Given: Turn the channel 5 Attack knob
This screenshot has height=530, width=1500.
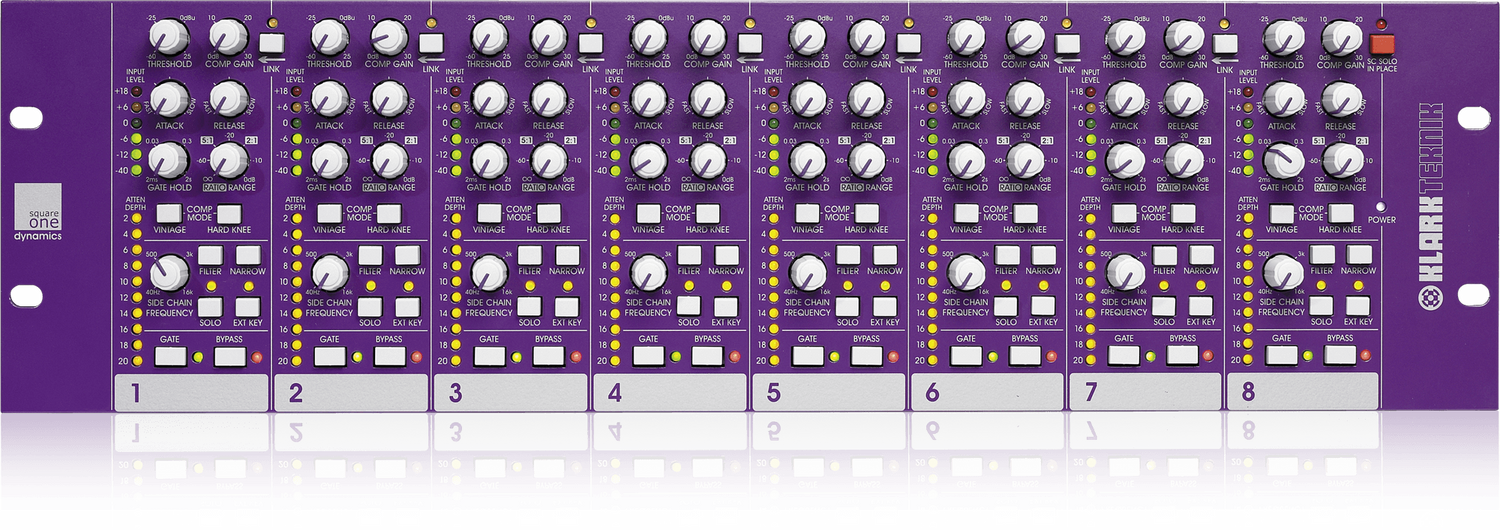Looking at the screenshot, I should (807, 99).
